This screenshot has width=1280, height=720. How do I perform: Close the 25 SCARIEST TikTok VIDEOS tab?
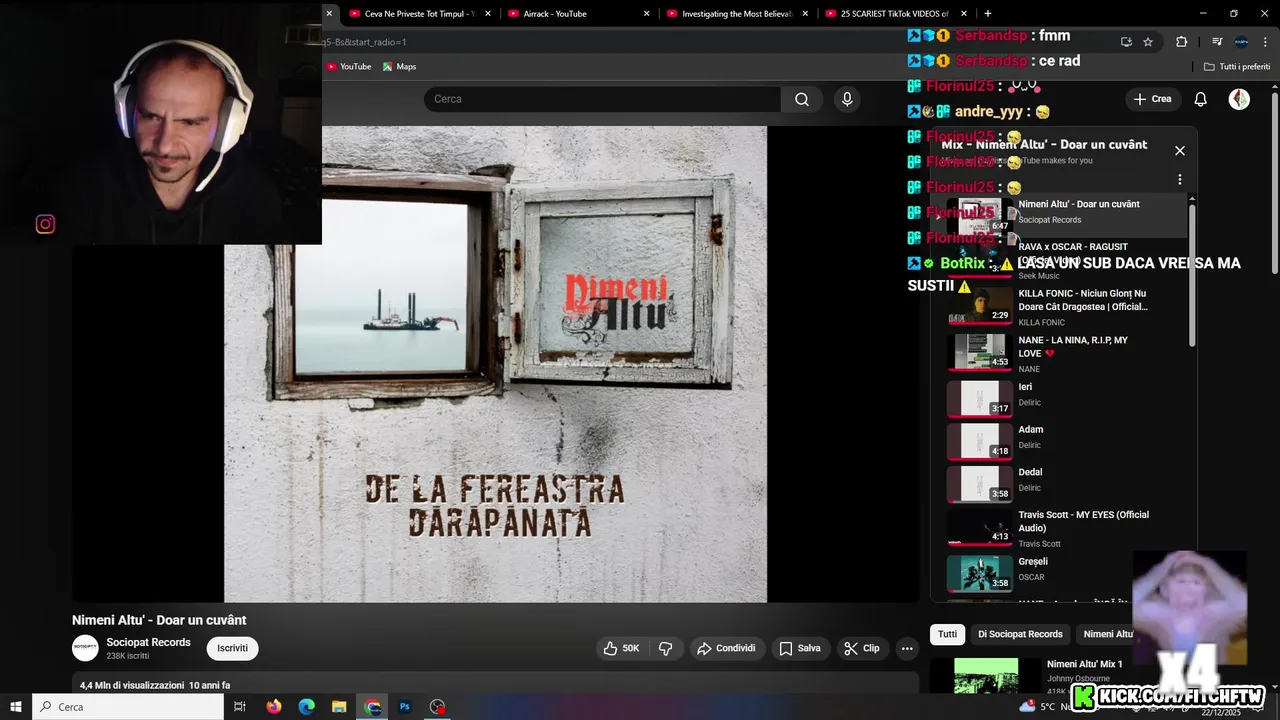964,13
